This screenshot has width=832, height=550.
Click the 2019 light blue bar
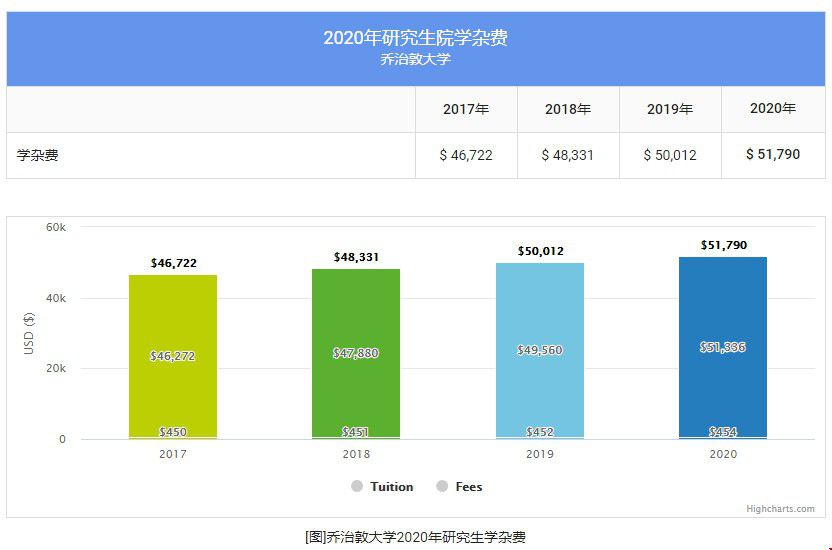tap(540, 351)
